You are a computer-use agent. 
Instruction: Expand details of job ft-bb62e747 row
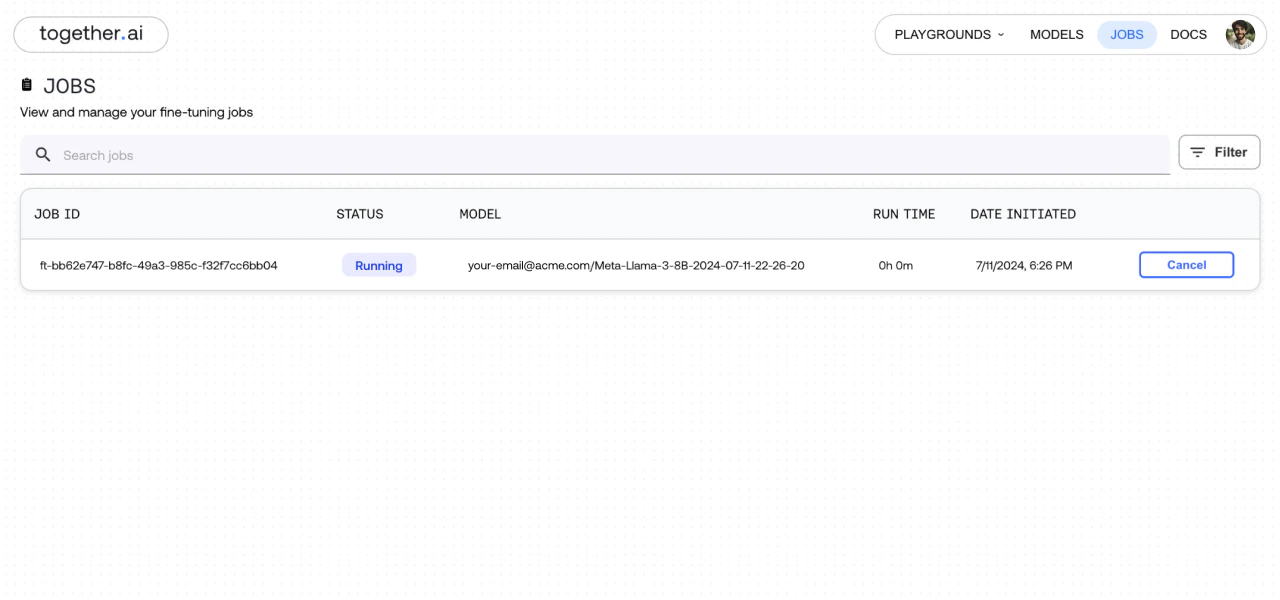coord(160,265)
